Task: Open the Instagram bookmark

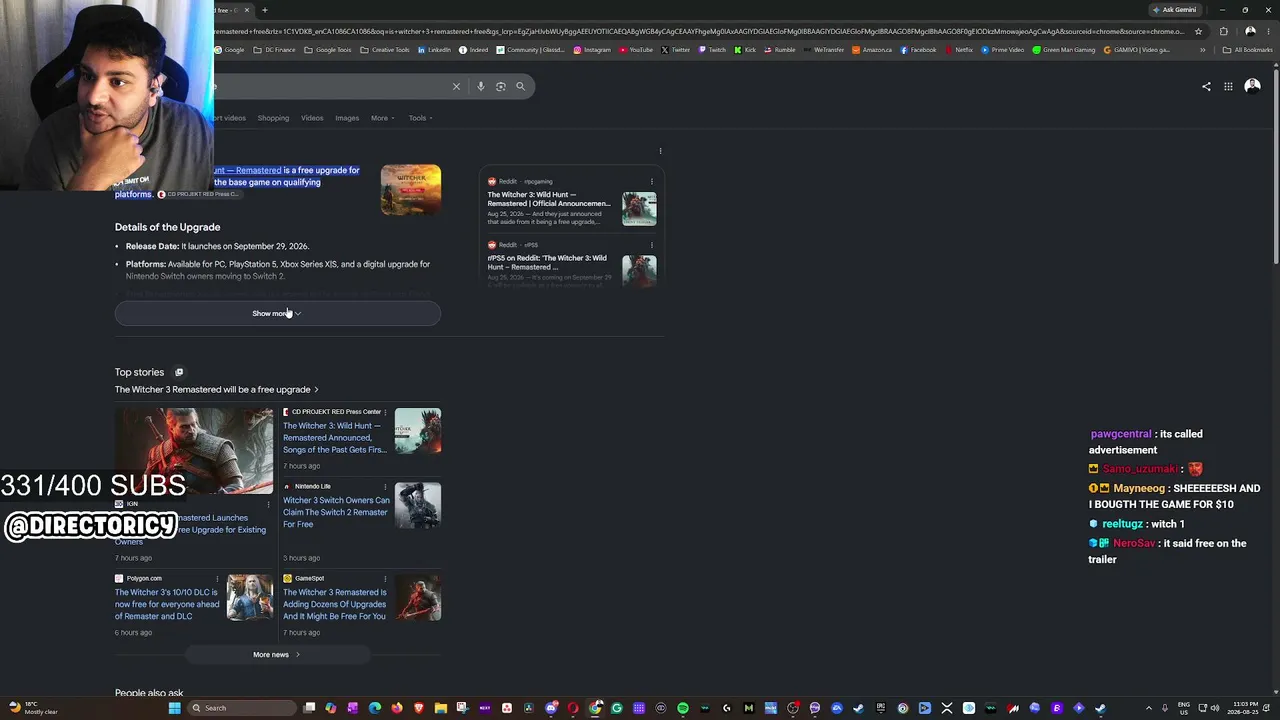Action: 593,50
